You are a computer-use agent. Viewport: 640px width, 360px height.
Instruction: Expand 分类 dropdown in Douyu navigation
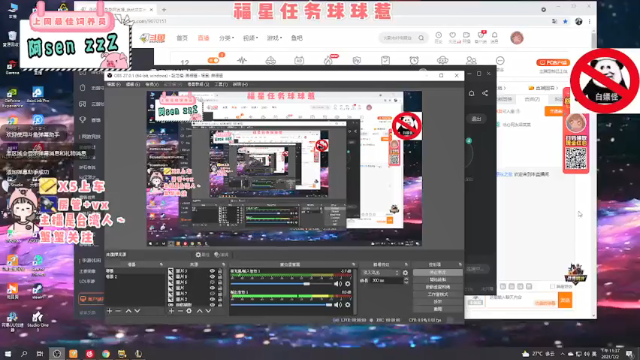pyautogui.click(x=226, y=38)
